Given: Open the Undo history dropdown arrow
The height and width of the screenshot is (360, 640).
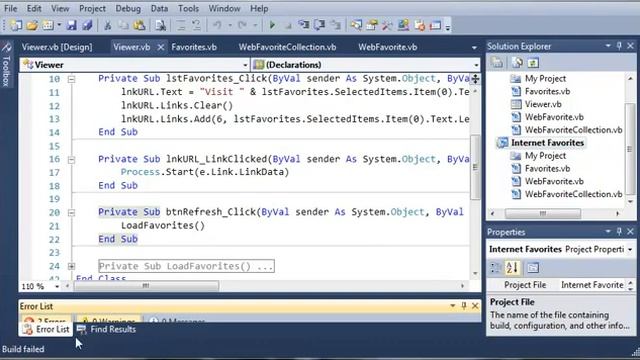Looking at the screenshot, I should 230,25.
